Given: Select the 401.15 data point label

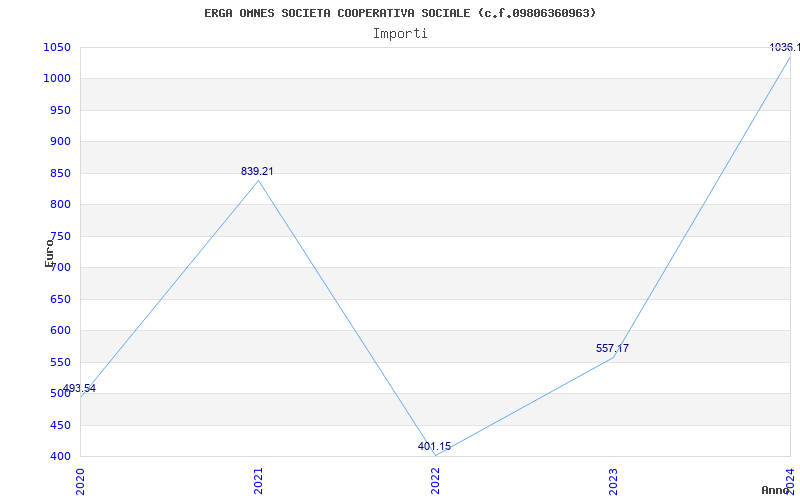Looking at the screenshot, I should 434,446.
